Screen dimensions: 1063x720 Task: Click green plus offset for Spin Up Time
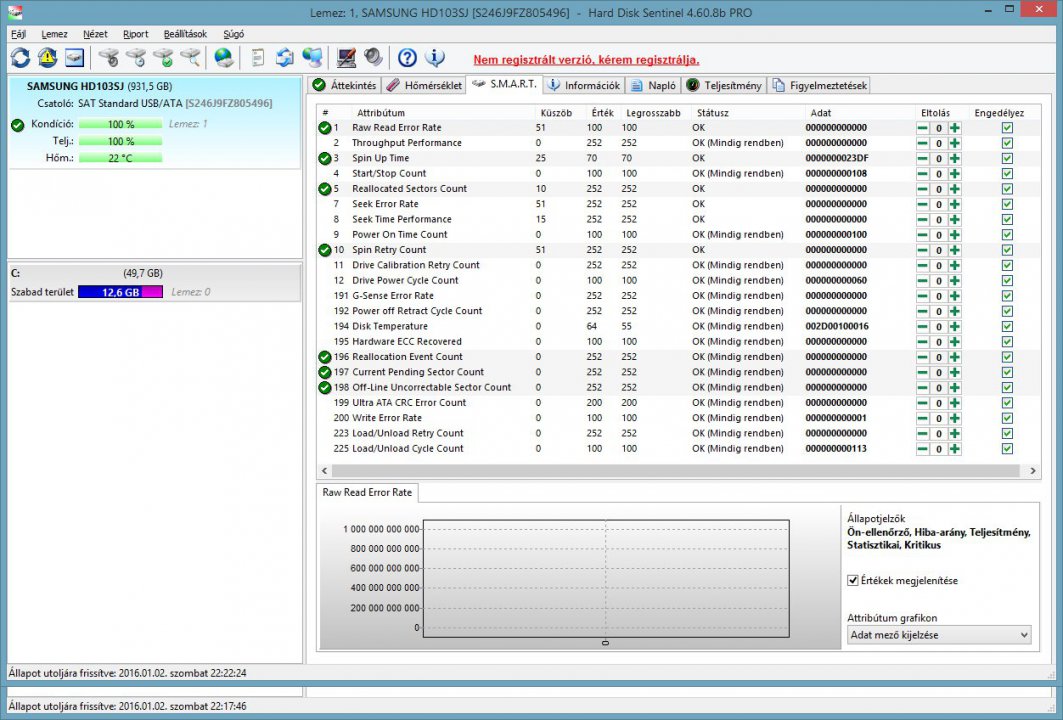pos(955,158)
